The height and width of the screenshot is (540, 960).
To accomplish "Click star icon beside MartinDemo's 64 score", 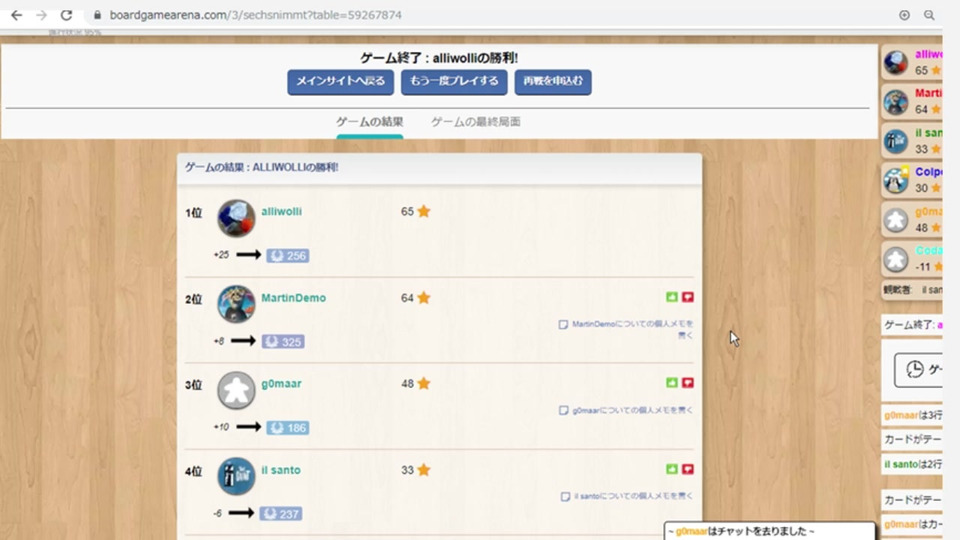I will tap(424, 298).
